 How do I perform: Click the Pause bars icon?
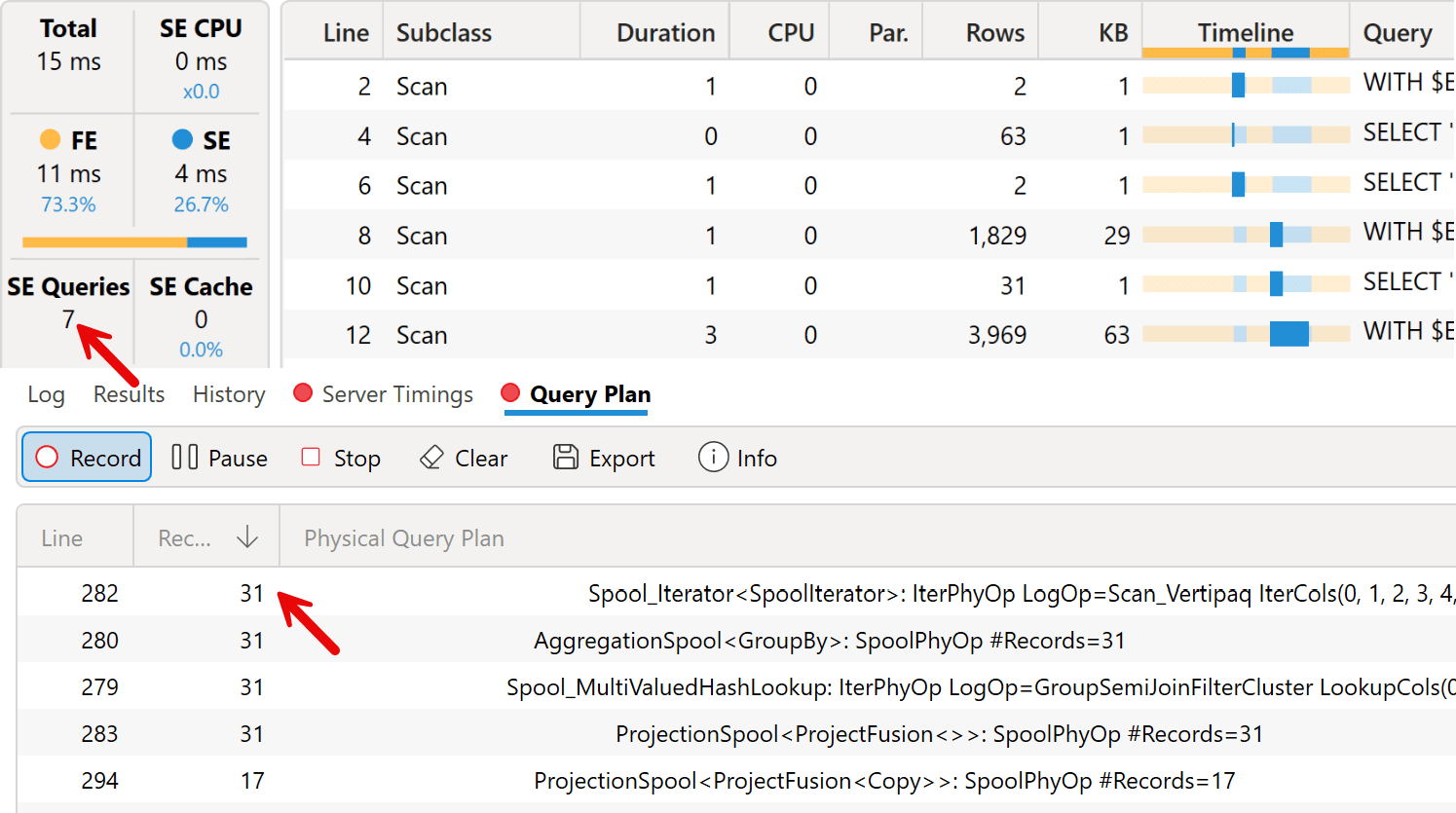(184, 458)
